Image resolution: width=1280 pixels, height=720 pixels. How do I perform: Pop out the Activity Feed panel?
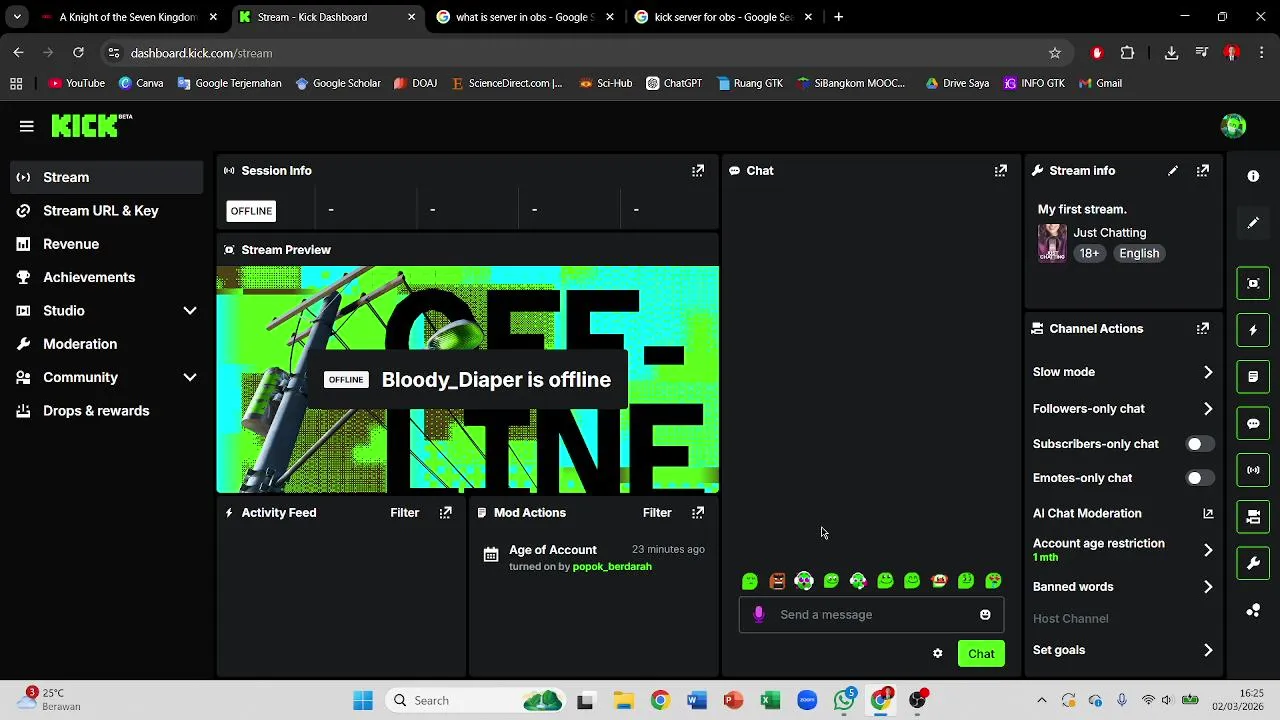click(x=446, y=512)
